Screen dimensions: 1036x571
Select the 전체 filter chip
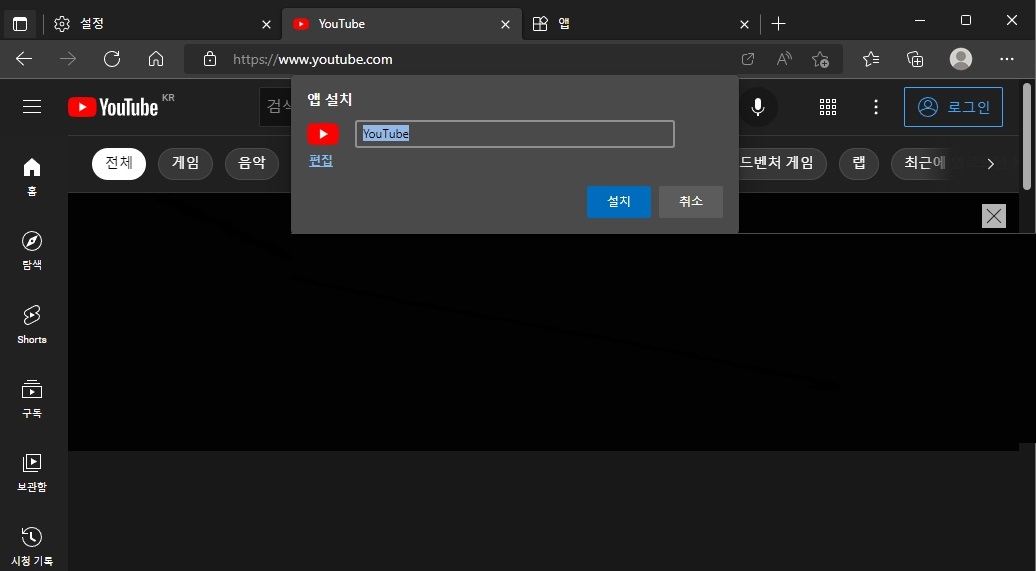[x=119, y=163]
